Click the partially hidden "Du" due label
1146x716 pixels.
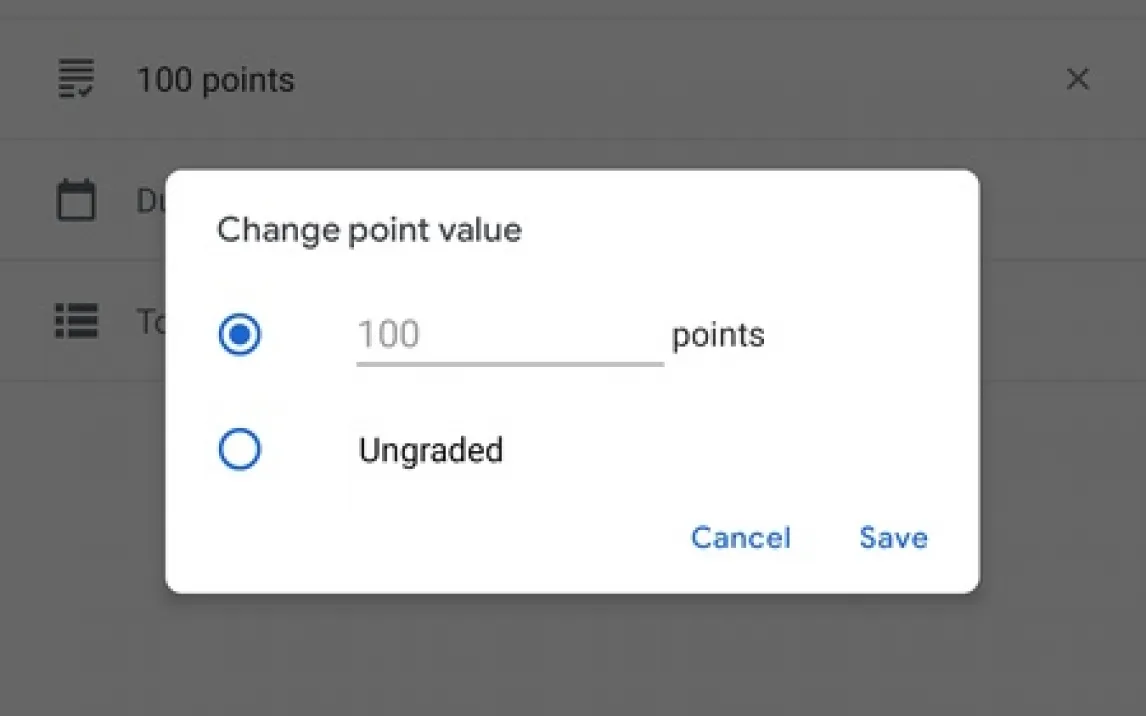point(150,201)
